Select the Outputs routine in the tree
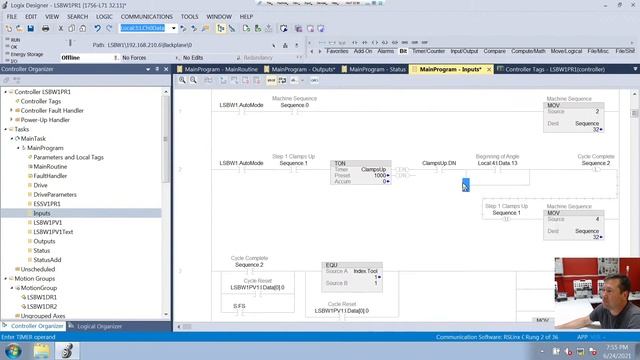Screen dimensions: 640x360 [x=44, y=241]
